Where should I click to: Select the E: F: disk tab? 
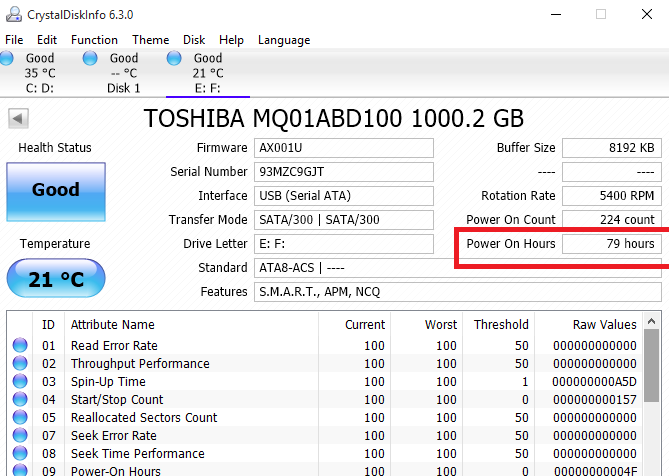(208, 73)
